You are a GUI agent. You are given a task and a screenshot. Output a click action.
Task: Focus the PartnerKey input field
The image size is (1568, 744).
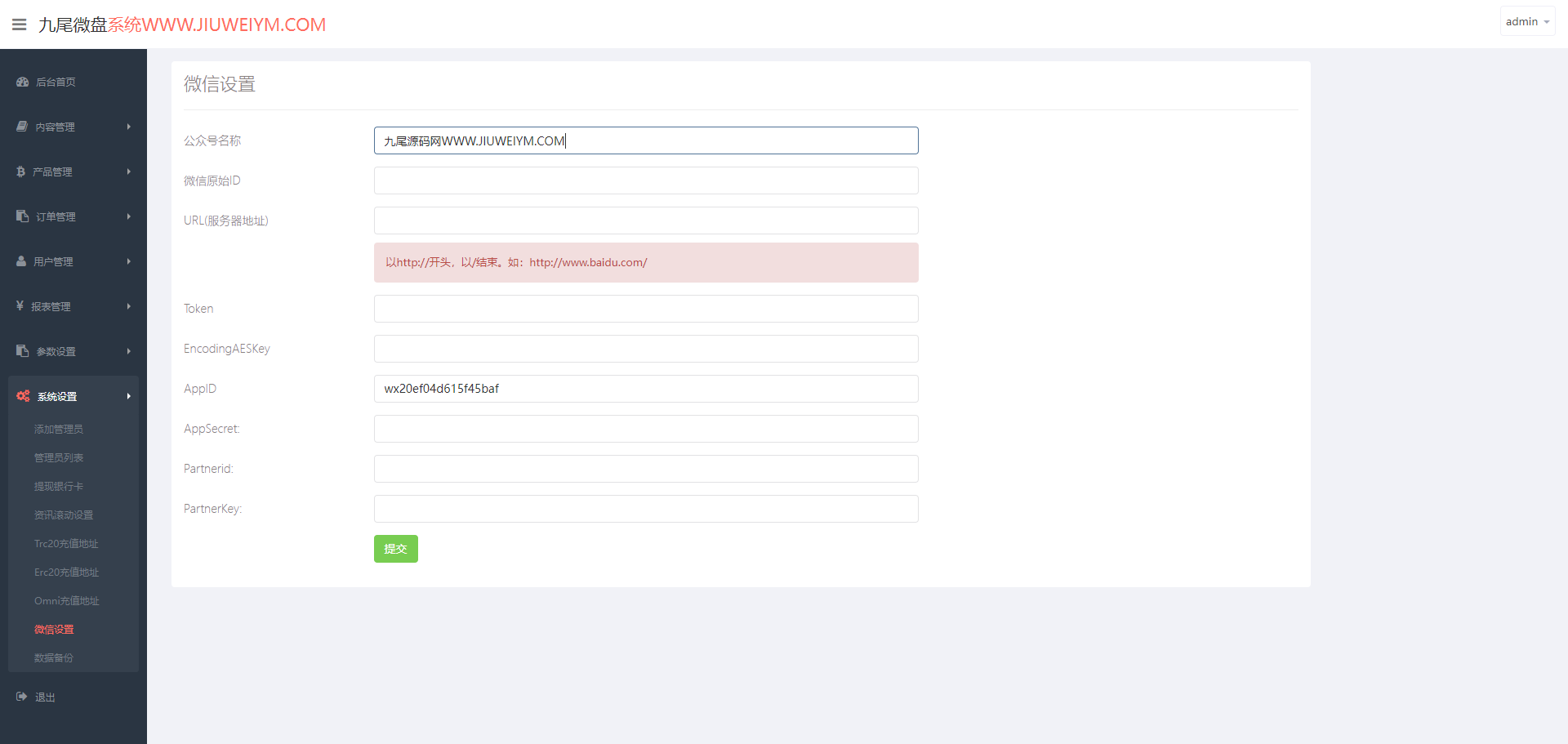click(646, 509)
